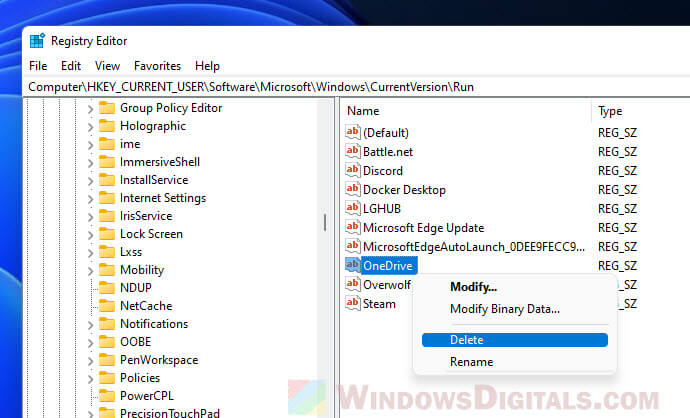Select the Steam string value icon

(x=352, y=303)
